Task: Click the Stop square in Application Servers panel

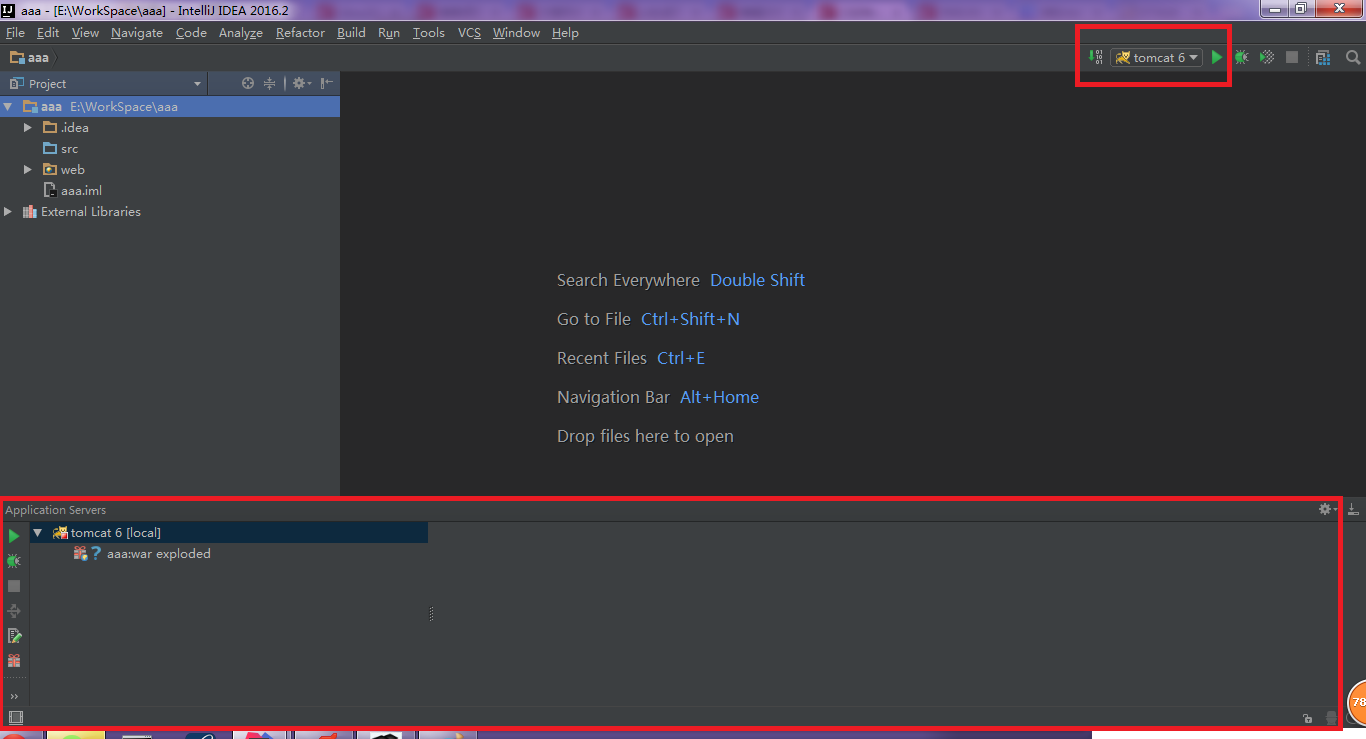Action: point(14,586)
